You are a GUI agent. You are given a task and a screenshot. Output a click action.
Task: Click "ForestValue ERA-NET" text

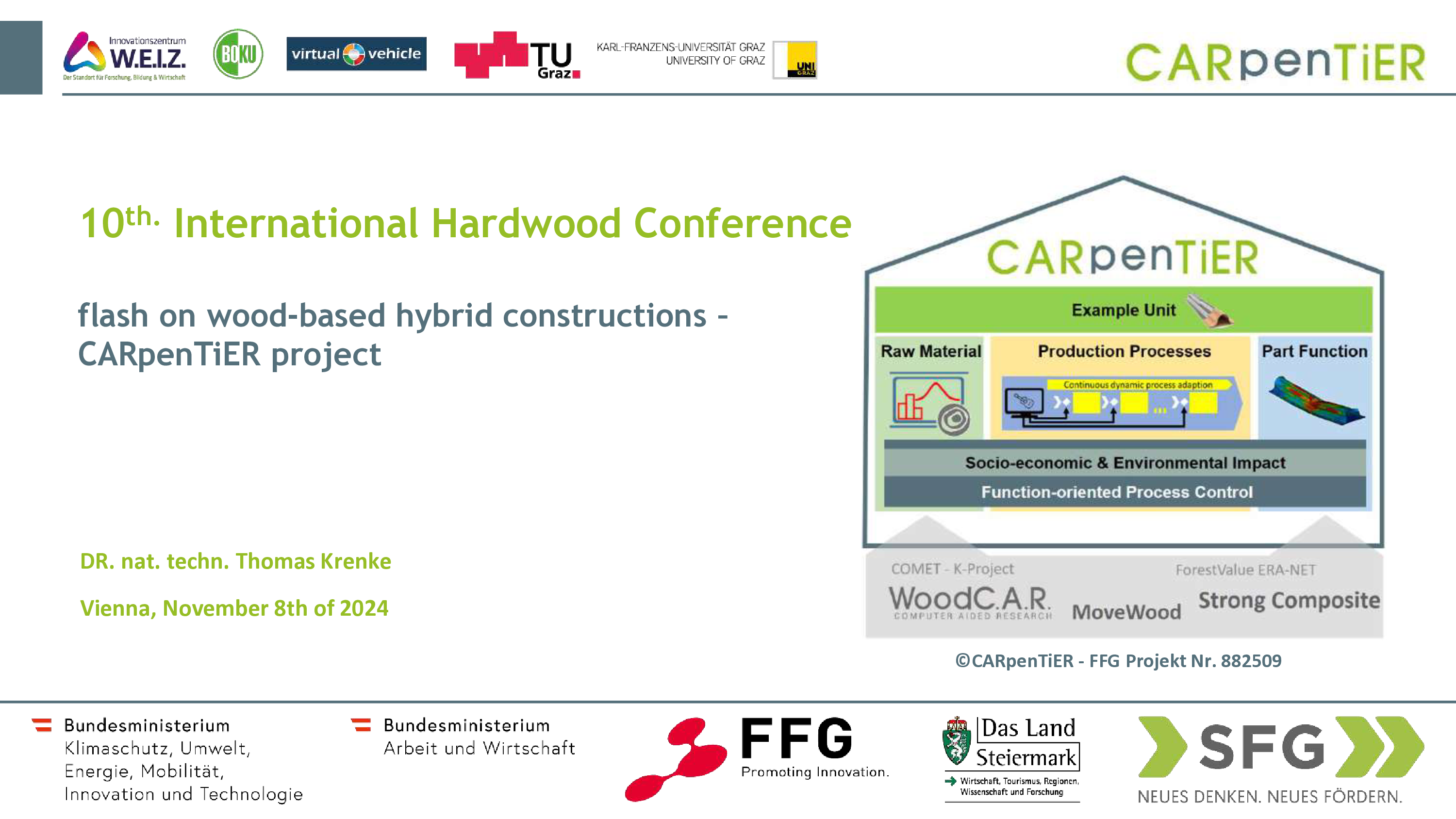pyautogui.click(x=1246, y=570)
